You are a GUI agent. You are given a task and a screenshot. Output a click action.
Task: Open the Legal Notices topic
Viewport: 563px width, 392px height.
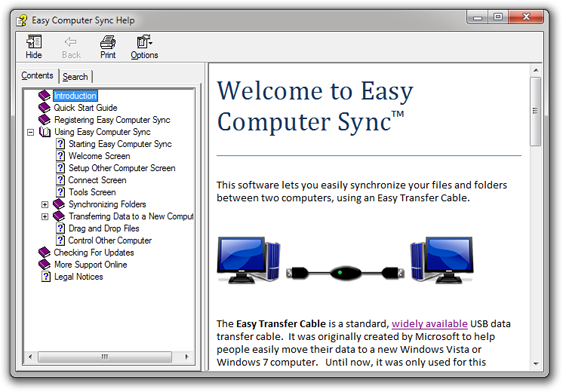[x=78, y=277]
